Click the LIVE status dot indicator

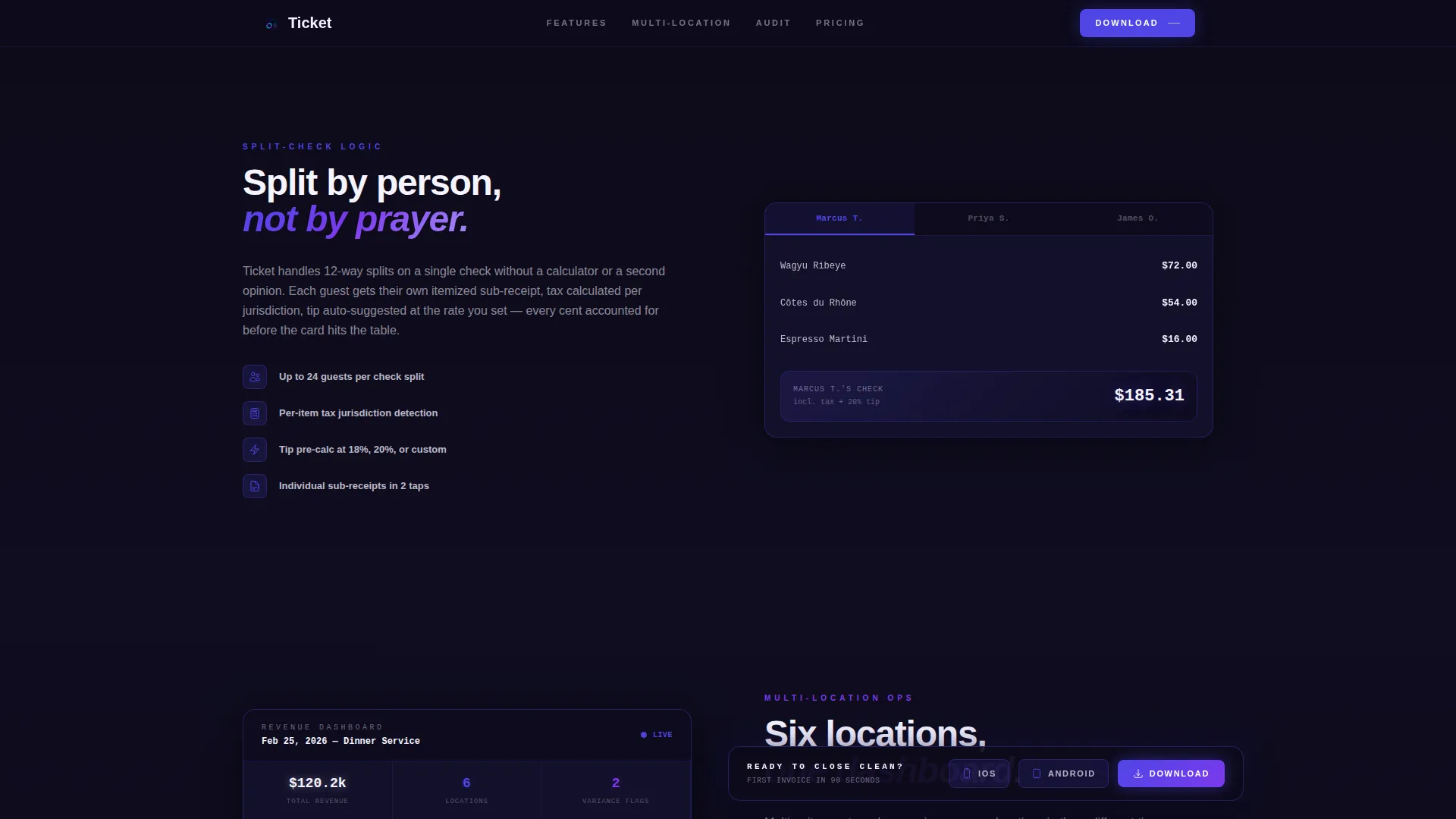(x=644, y=735)
